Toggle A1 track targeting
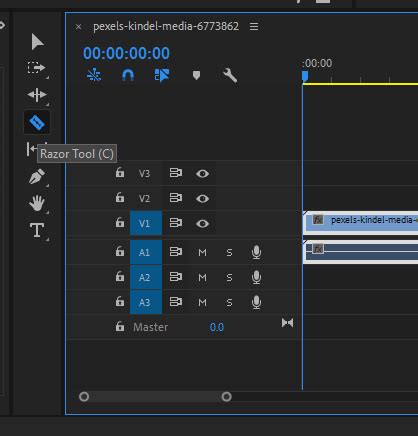Image resolution: width=418 pixels, height=436 pixels. [x=146, y=252]
